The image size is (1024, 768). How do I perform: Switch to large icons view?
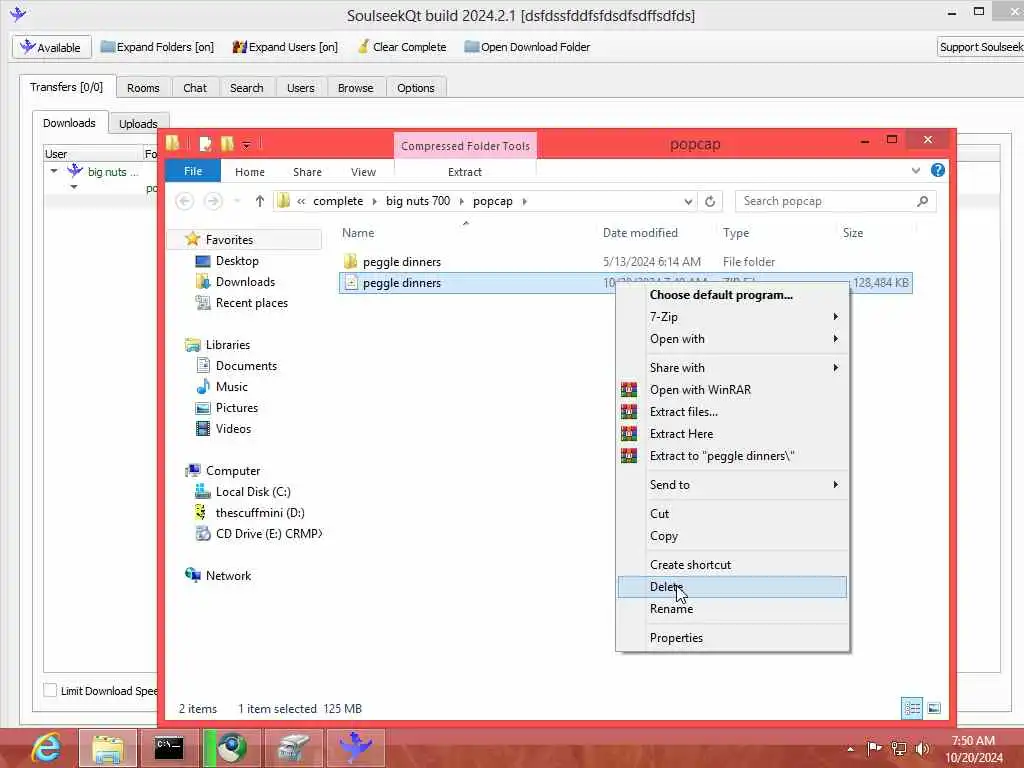pos(934,709)
